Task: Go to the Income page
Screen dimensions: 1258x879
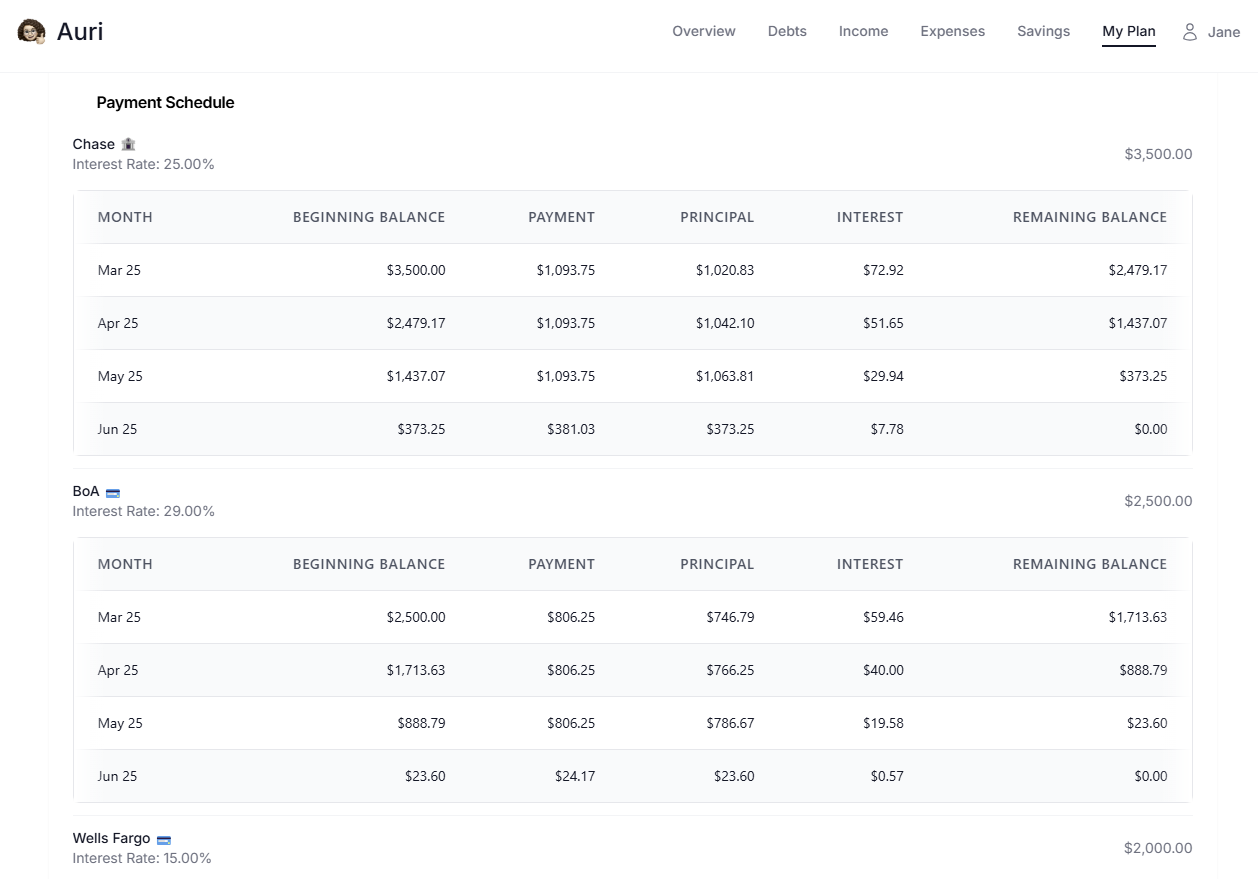Action: pyautogui.click(x=863, y=31)
